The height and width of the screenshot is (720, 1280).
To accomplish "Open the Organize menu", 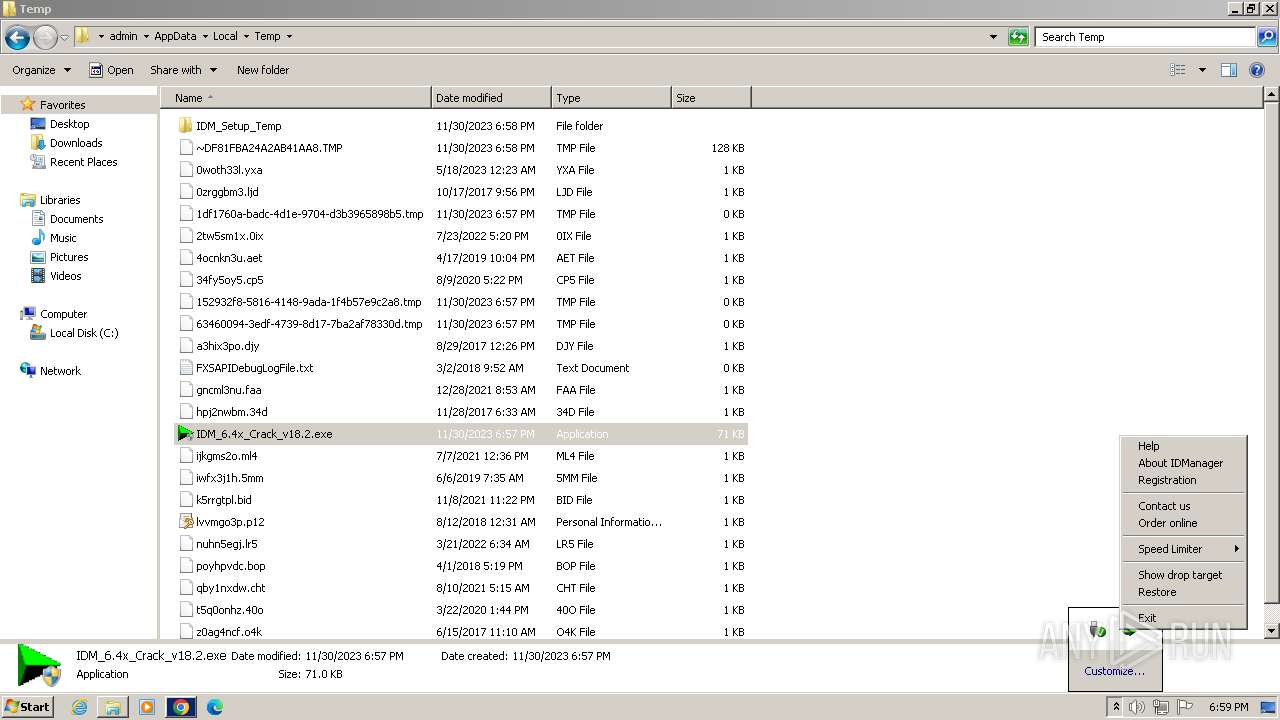I will point(41,70).
